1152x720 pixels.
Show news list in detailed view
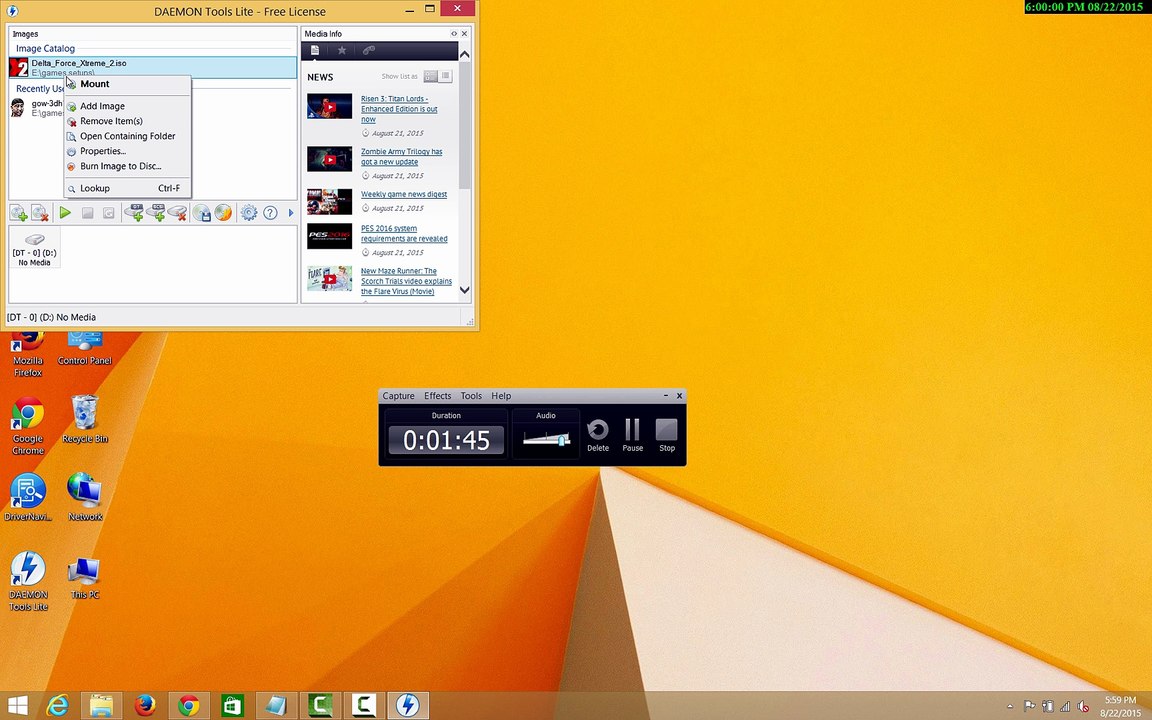click(431, 76)
